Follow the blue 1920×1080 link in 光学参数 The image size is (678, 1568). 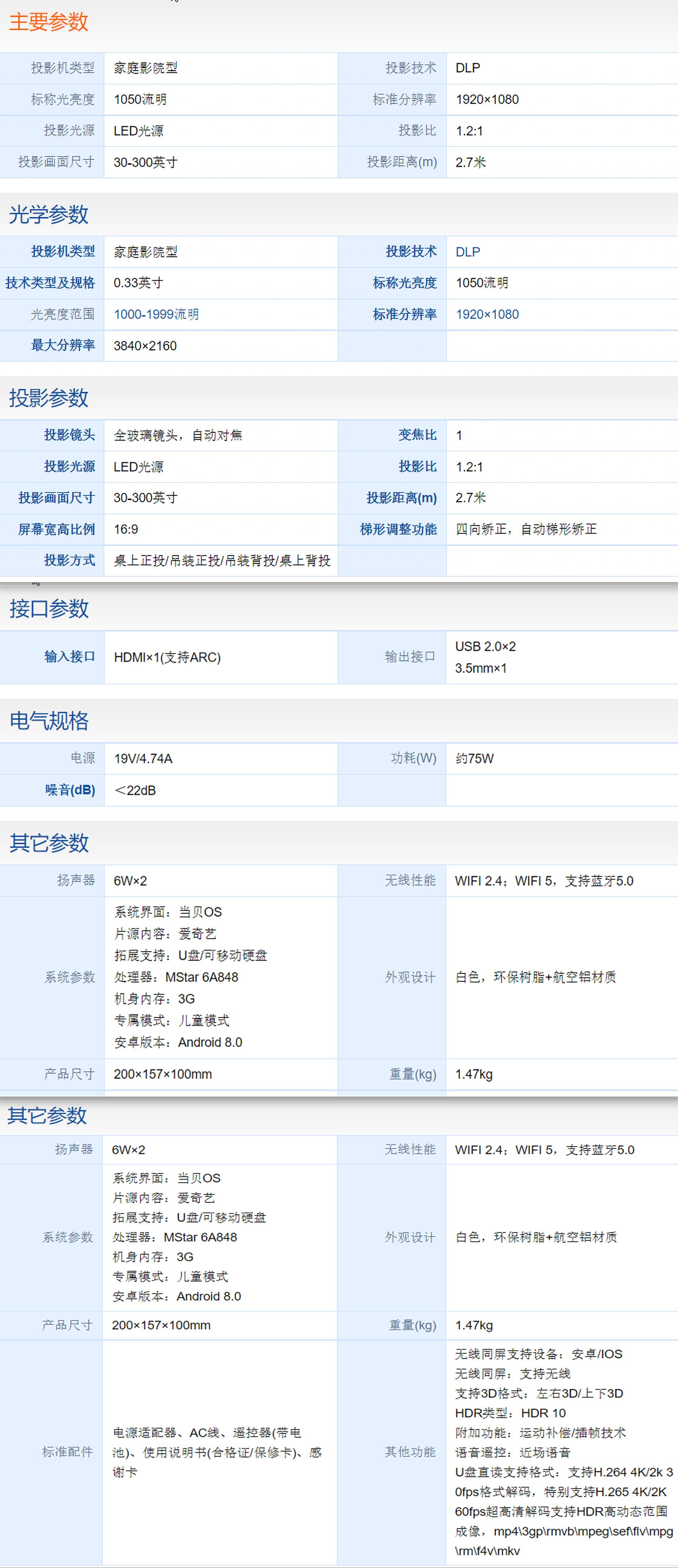(x=487, y=315)
